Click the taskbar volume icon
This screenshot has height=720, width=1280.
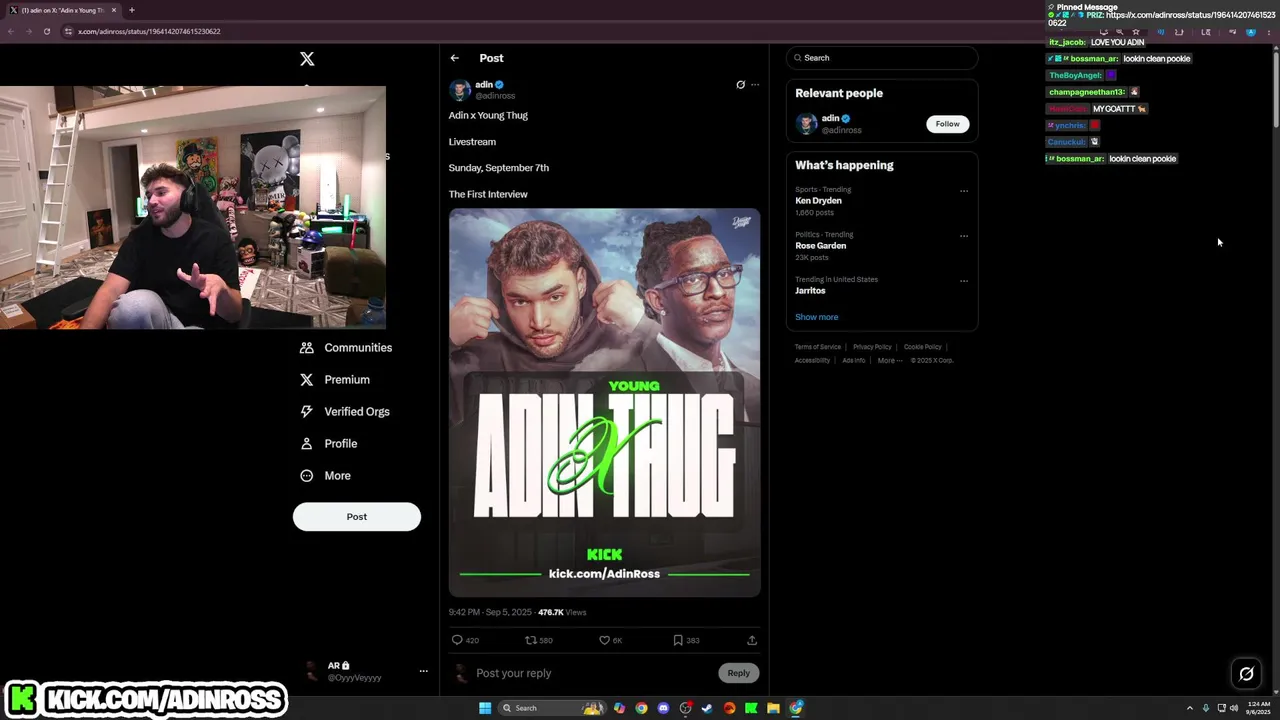pos(1234,708)
